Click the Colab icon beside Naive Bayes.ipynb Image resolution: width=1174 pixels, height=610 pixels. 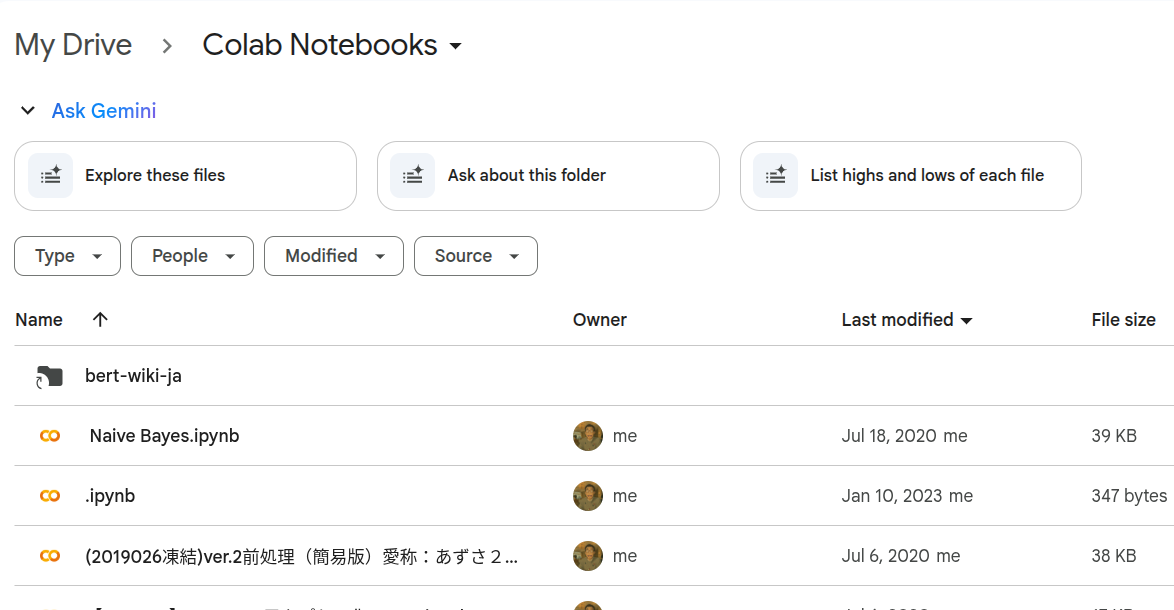[x=49, y=436]
